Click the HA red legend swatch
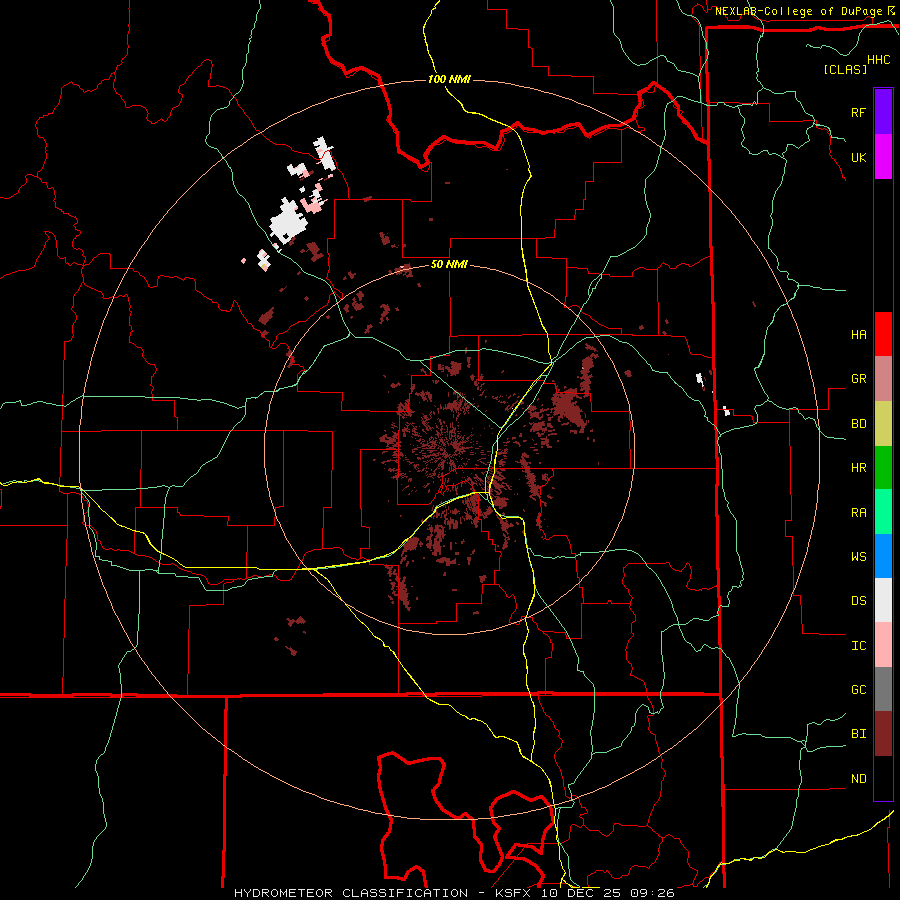Screen dimensions: 900x900 point(883,334)
